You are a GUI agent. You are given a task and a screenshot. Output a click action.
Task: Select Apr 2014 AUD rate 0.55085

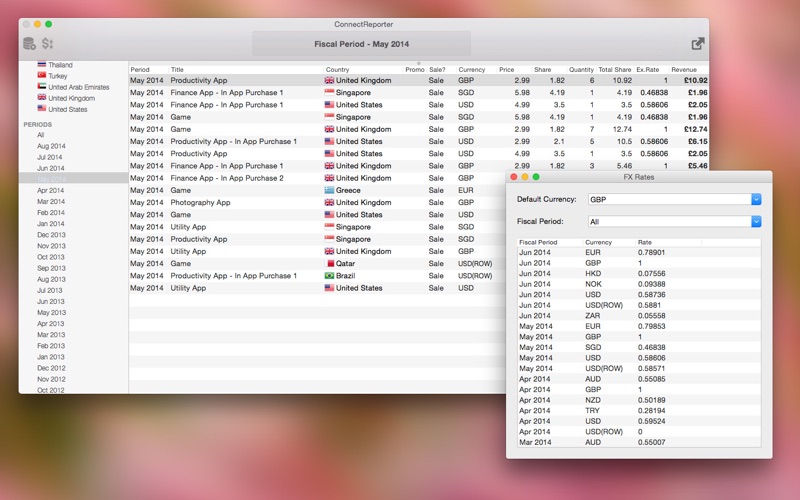coord(652,379)
